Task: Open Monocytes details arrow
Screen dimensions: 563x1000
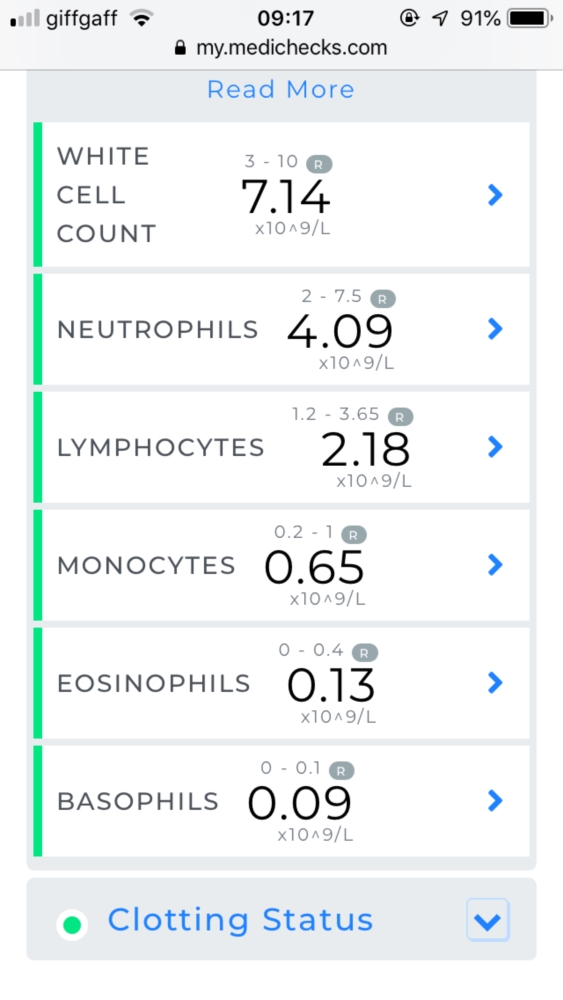Action: 495,564
